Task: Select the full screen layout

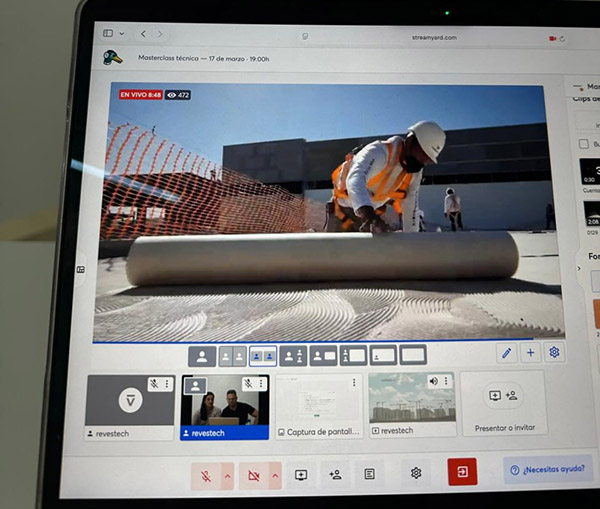Action: [413, 355]
